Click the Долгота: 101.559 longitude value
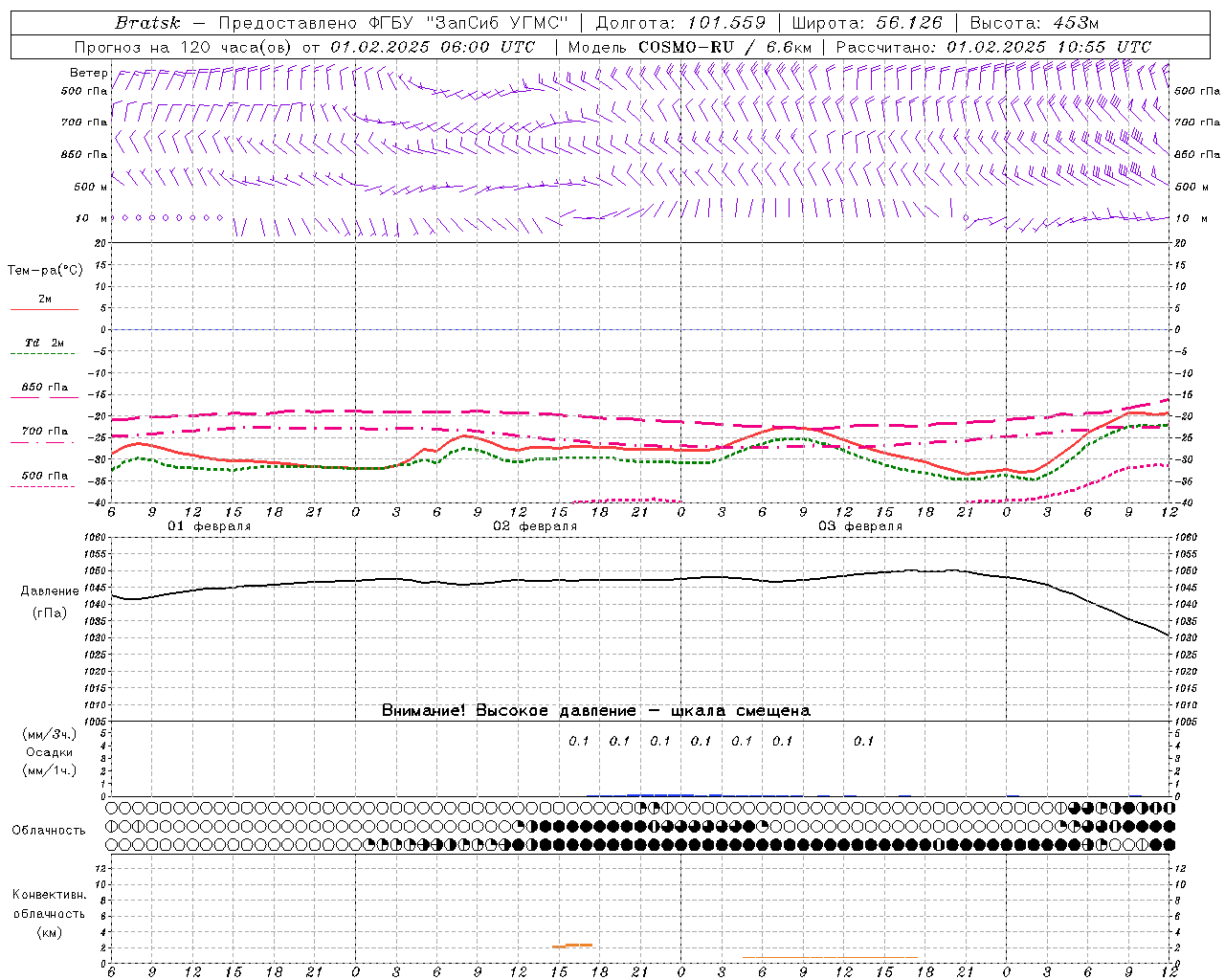Screen dimensions: 1225x980 tap(680, 23)
